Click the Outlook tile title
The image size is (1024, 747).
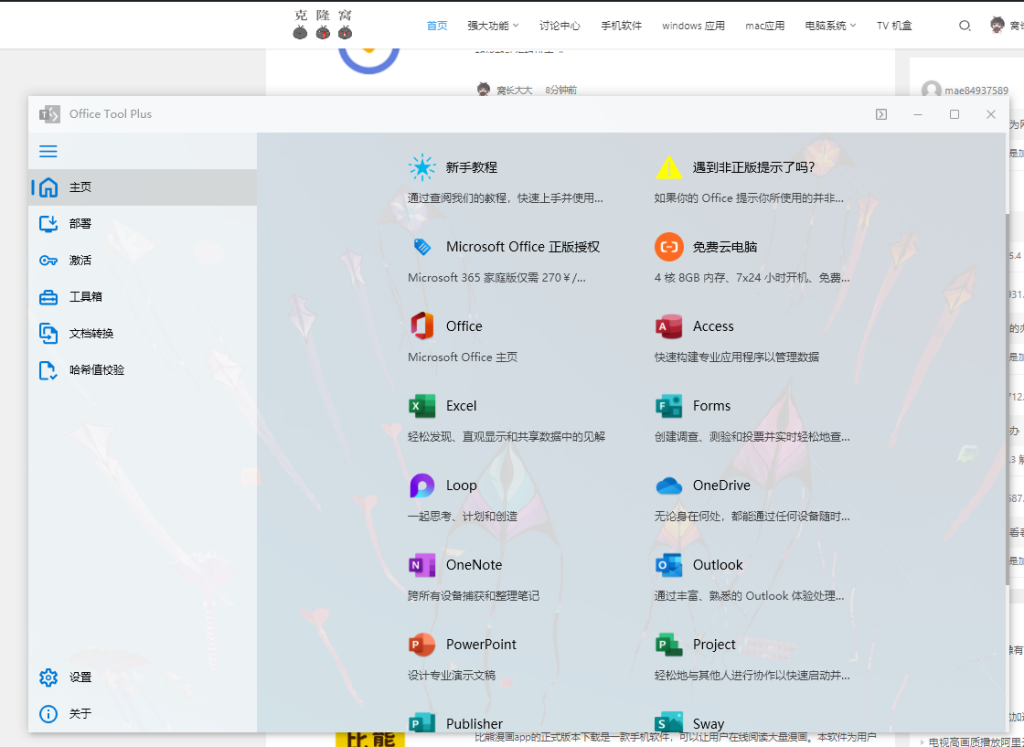coord(718,565)
